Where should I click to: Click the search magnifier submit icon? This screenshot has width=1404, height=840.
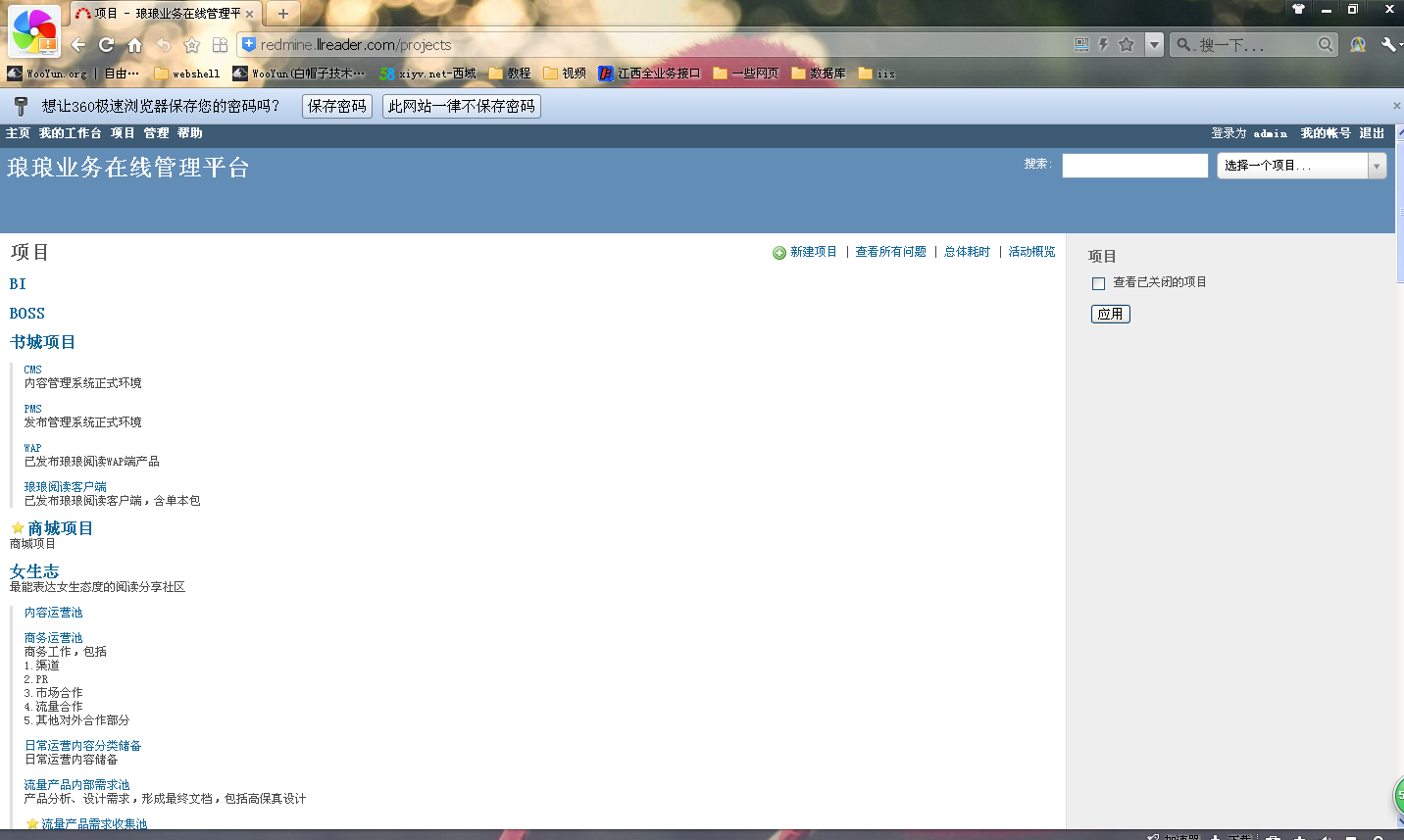(x=1325, y=44)
